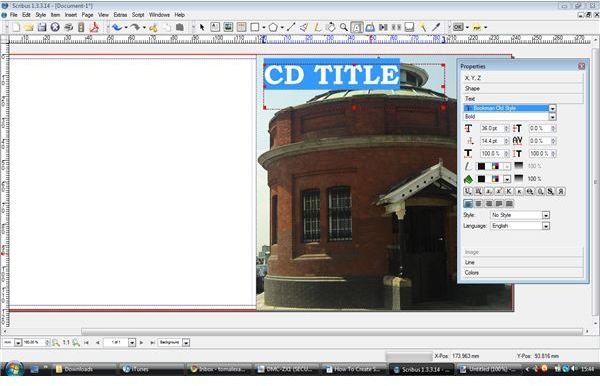Open the Colors tab in Properties
This screenshot has width=600, height=386.
tap(522, 272)
